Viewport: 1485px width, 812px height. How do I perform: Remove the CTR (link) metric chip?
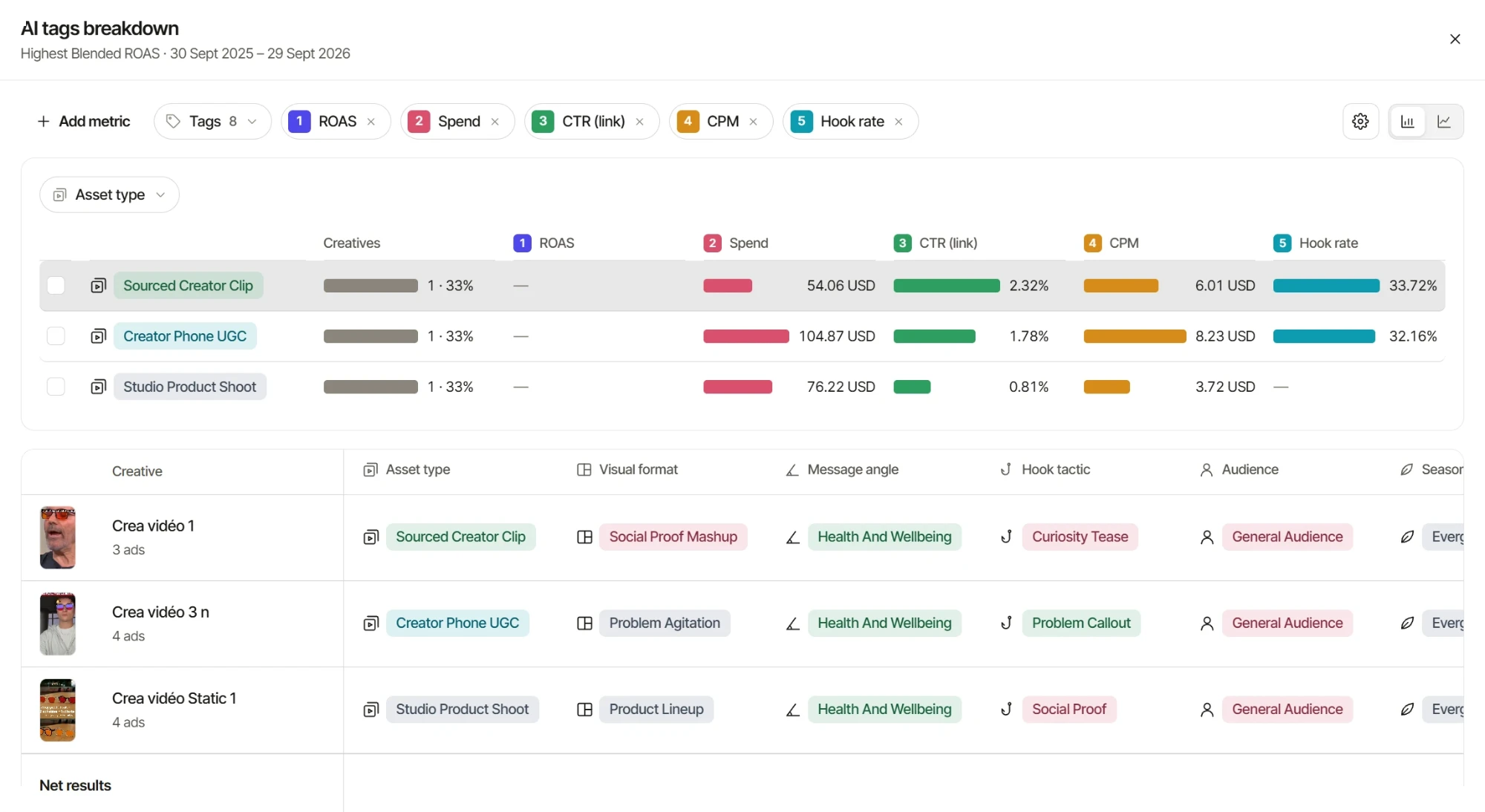(x=640, y=122)
